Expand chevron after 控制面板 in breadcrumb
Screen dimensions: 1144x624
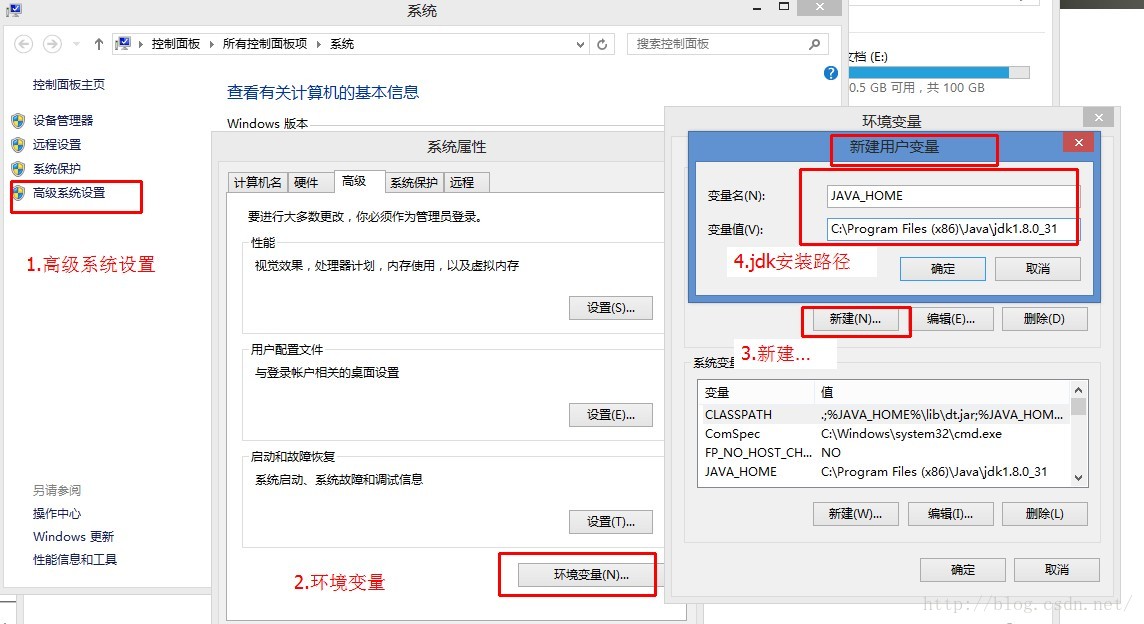pyautogui.click(x=212, y=45)
